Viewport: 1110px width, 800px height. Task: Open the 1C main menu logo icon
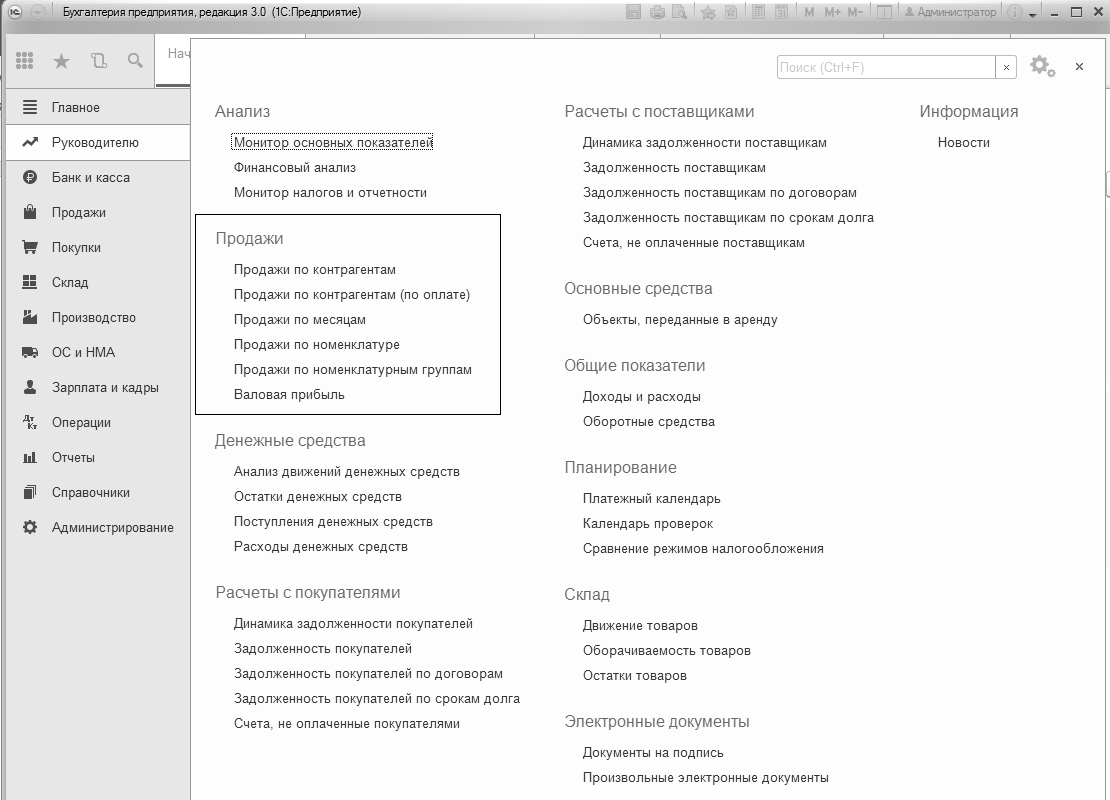[15, 12]
